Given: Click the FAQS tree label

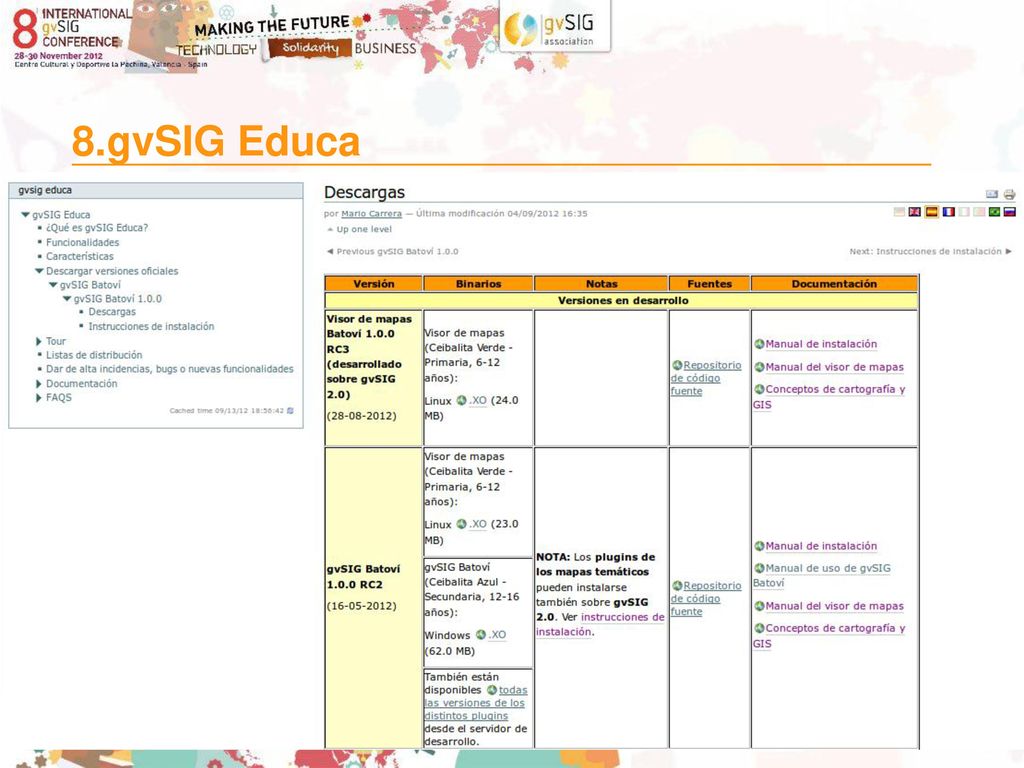Looking at the screenshot, I should (x=59, y=397).
